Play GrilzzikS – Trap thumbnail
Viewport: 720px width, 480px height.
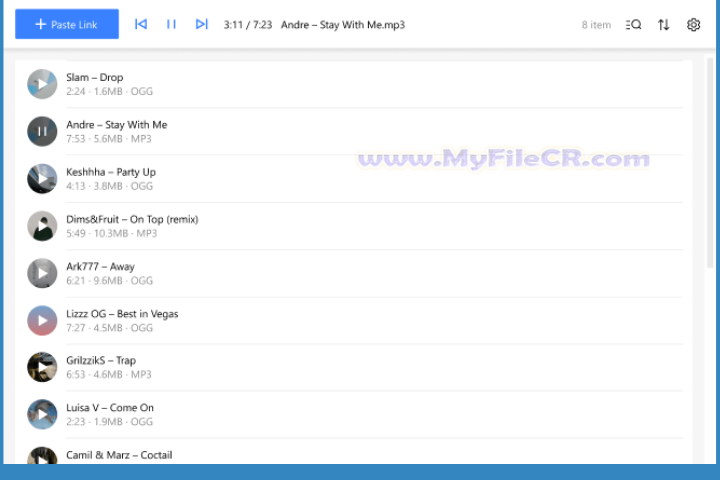pos(42,367)
